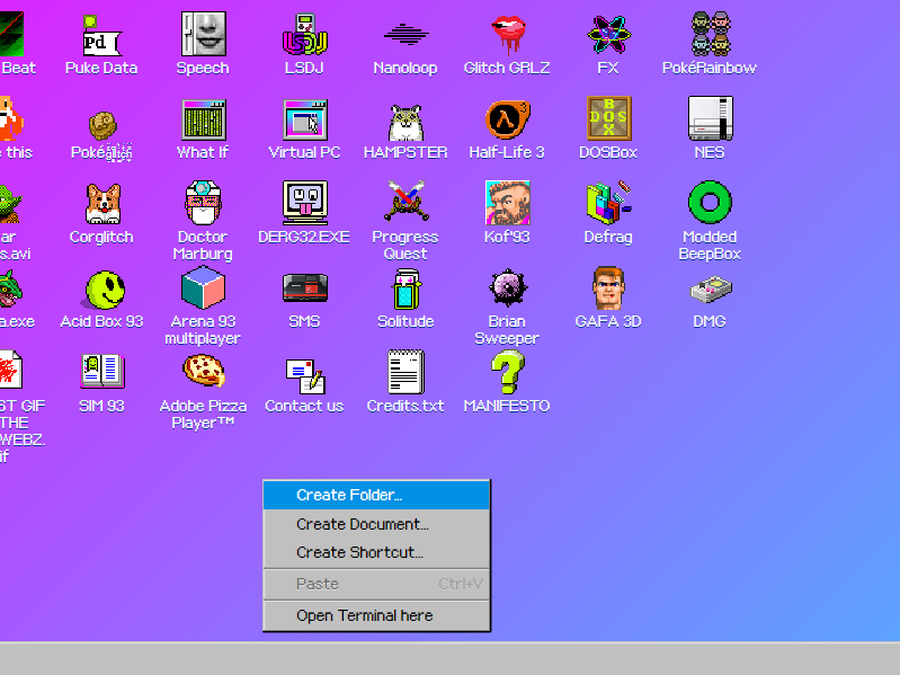
Task: Choose Create Folder... in context menu
Action: (377, 495)
